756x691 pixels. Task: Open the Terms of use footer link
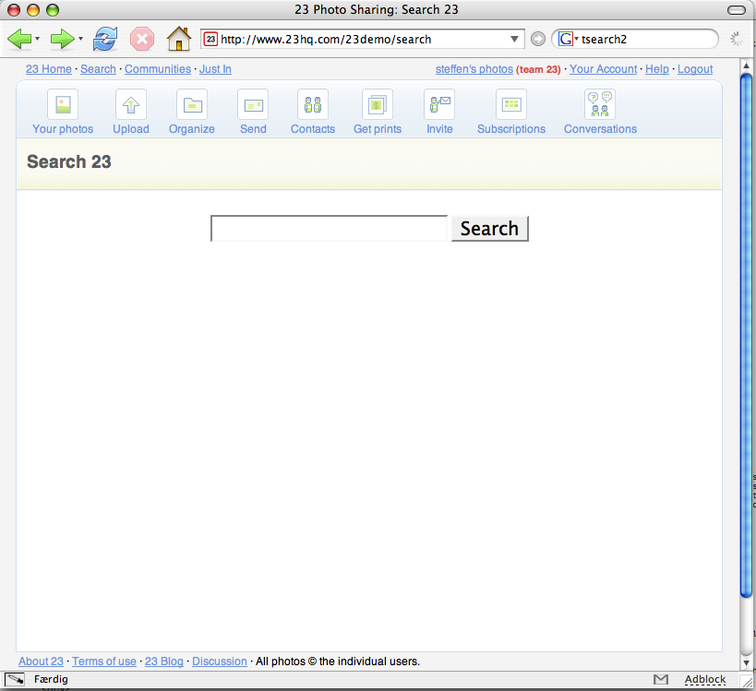click(104, 661)
